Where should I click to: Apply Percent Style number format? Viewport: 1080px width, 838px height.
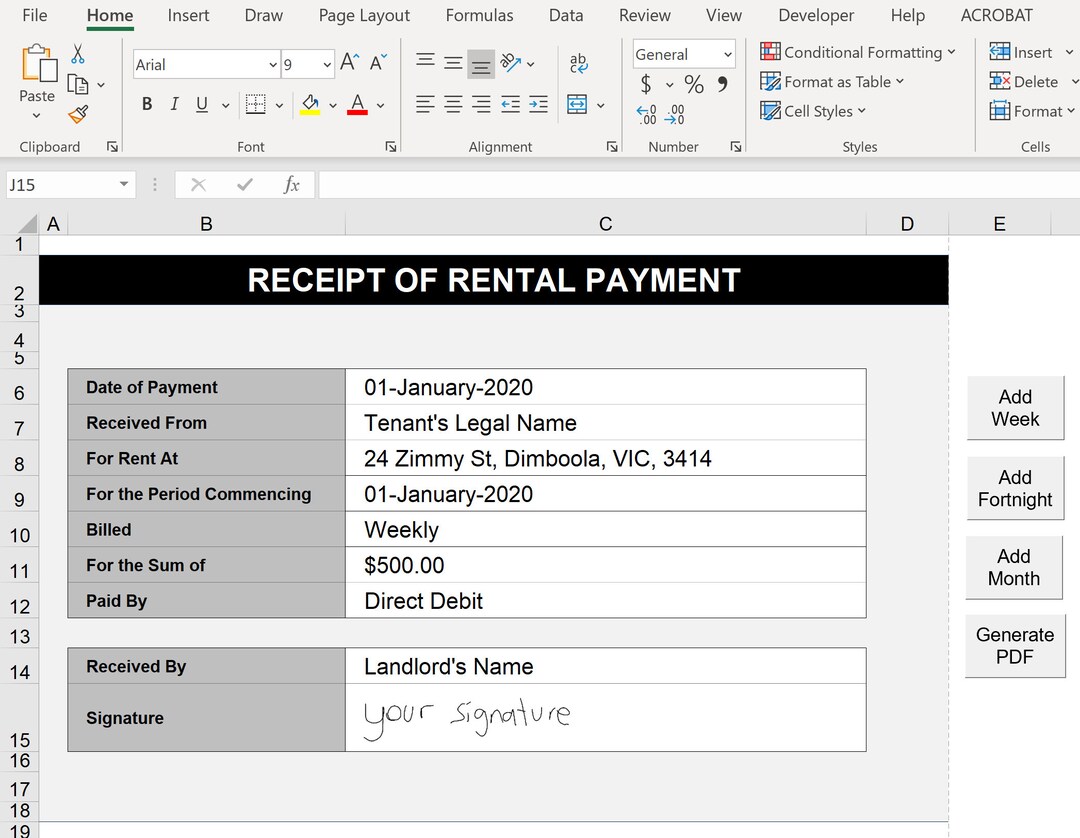coord(694,85)
